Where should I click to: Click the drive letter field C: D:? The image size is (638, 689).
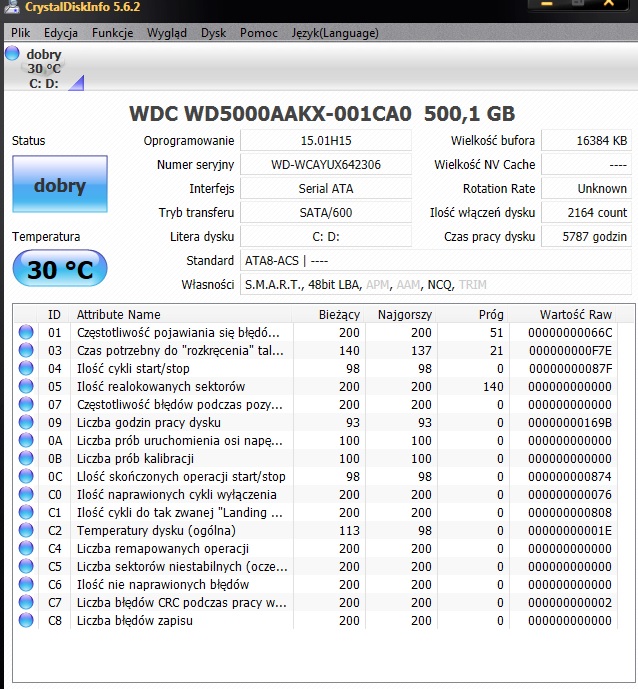[x=326, y=236]
